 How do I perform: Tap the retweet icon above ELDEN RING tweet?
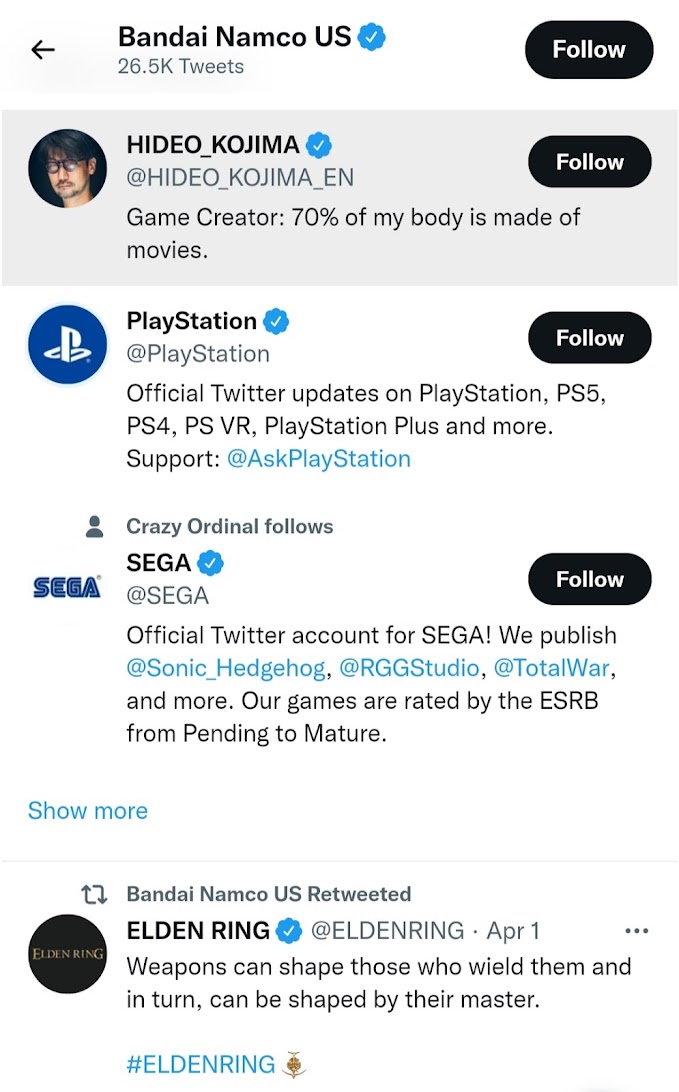[93, 894]
